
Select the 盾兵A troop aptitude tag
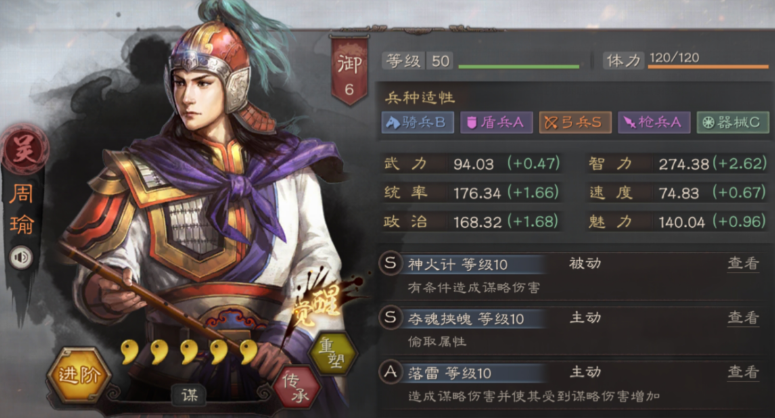(496, 122)
